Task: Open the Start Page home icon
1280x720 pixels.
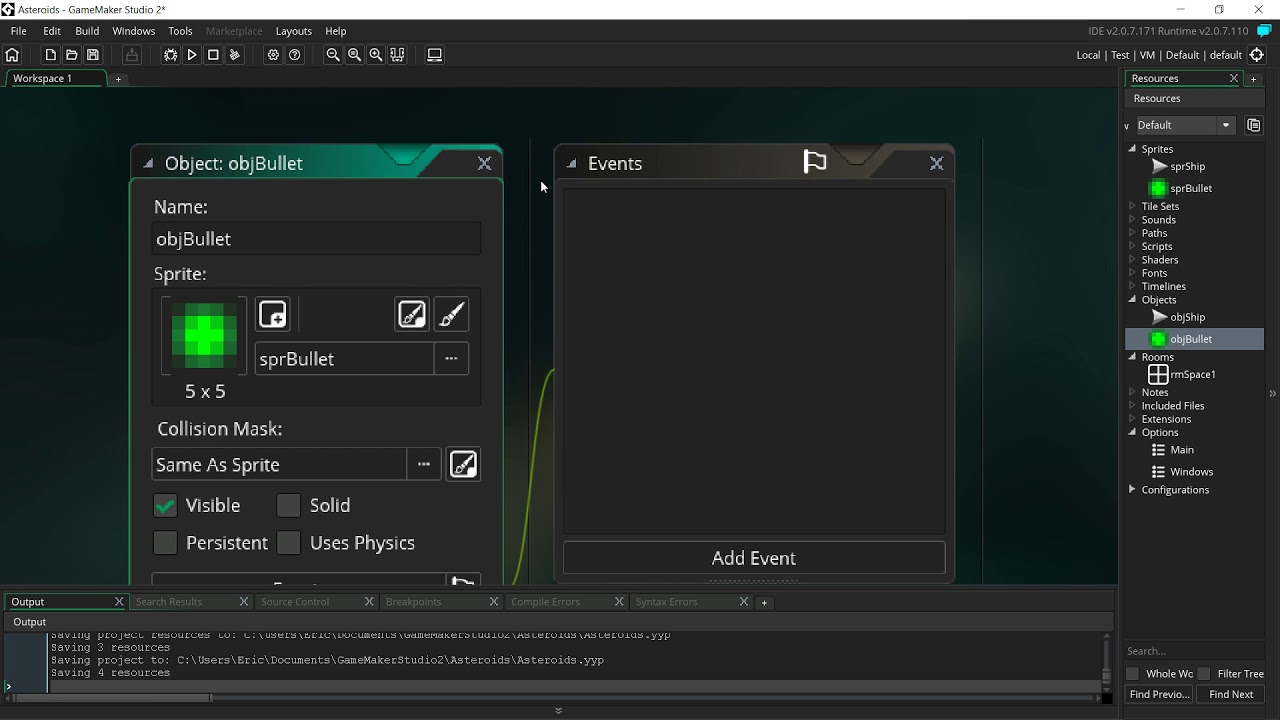Action: [12, 55]
